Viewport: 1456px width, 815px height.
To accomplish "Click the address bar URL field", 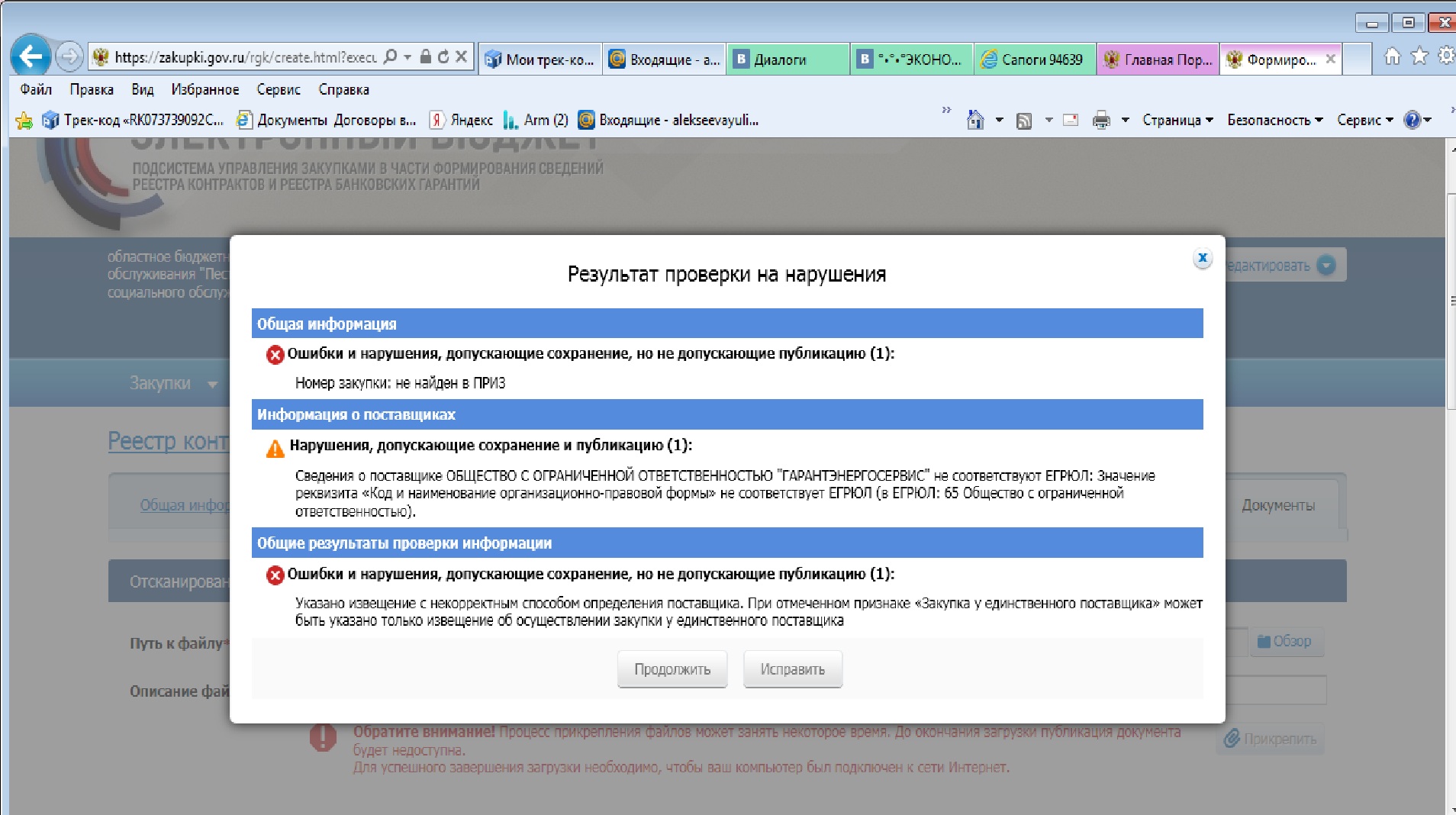I will 244,57.
